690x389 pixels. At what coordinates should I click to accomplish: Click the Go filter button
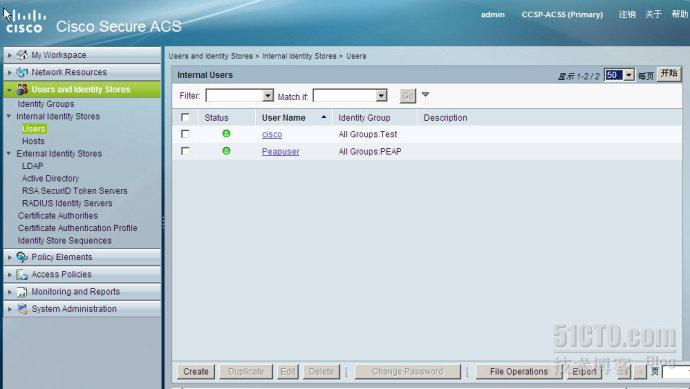[x=407, y=95]
